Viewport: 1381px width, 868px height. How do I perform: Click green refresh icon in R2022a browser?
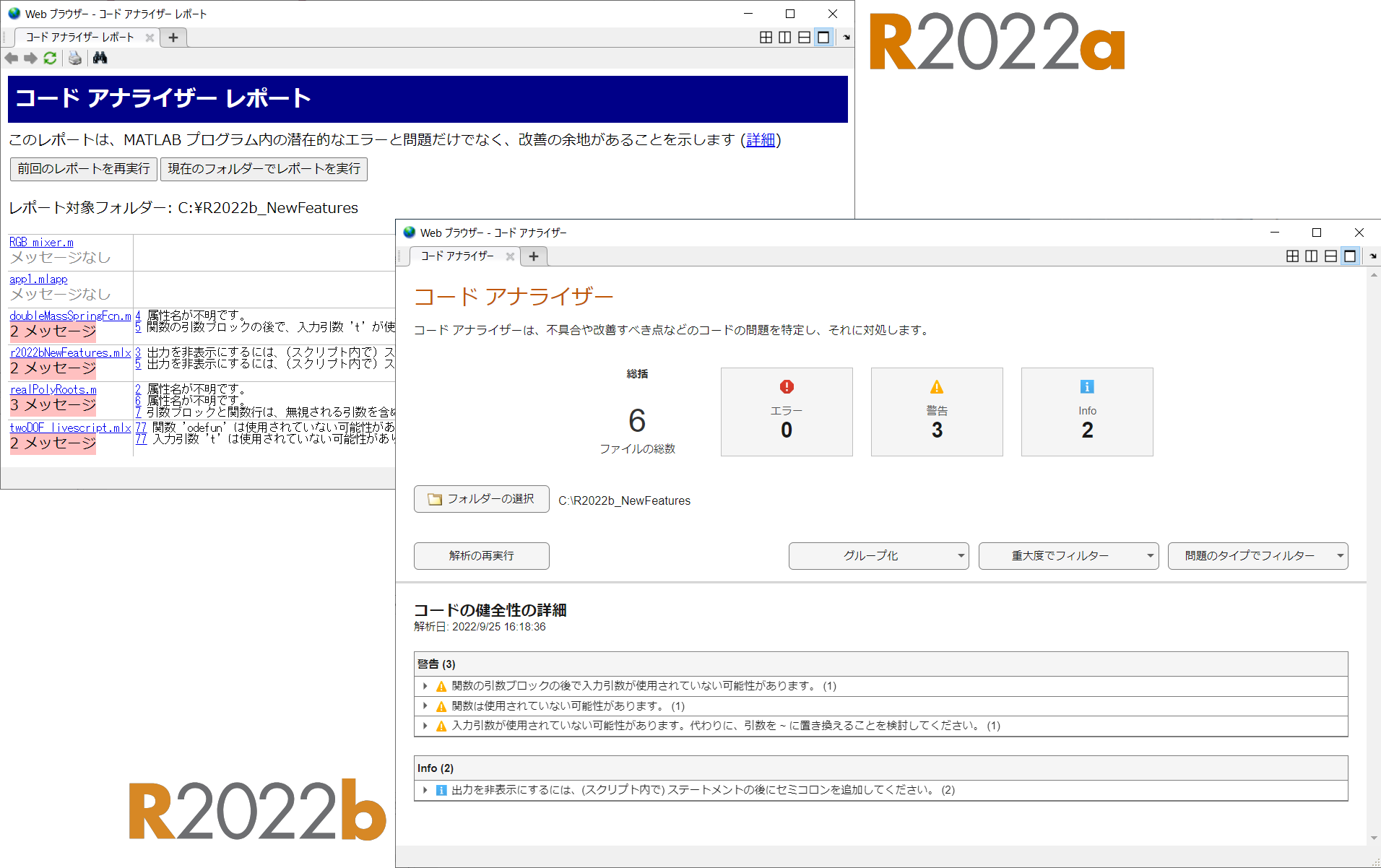click(x=50, y=58)
